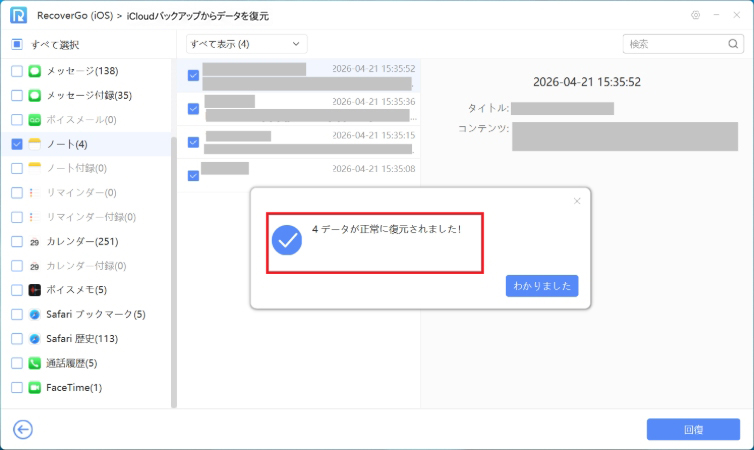
Task: Check the カレンダー(251) checkbox
Action: [x=17, y=241]
